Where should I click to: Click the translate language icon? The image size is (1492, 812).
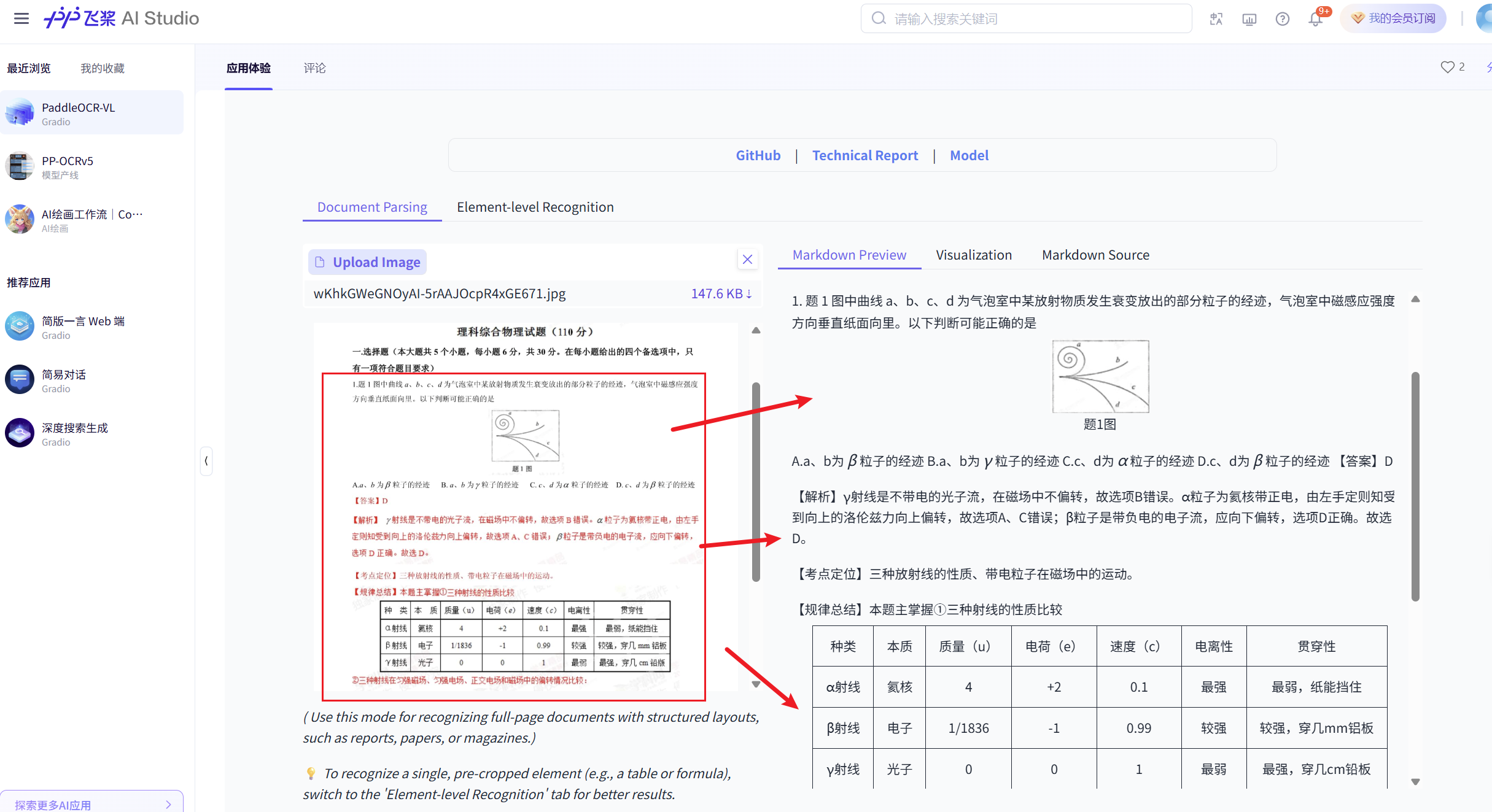click(x=1216, y=19)
